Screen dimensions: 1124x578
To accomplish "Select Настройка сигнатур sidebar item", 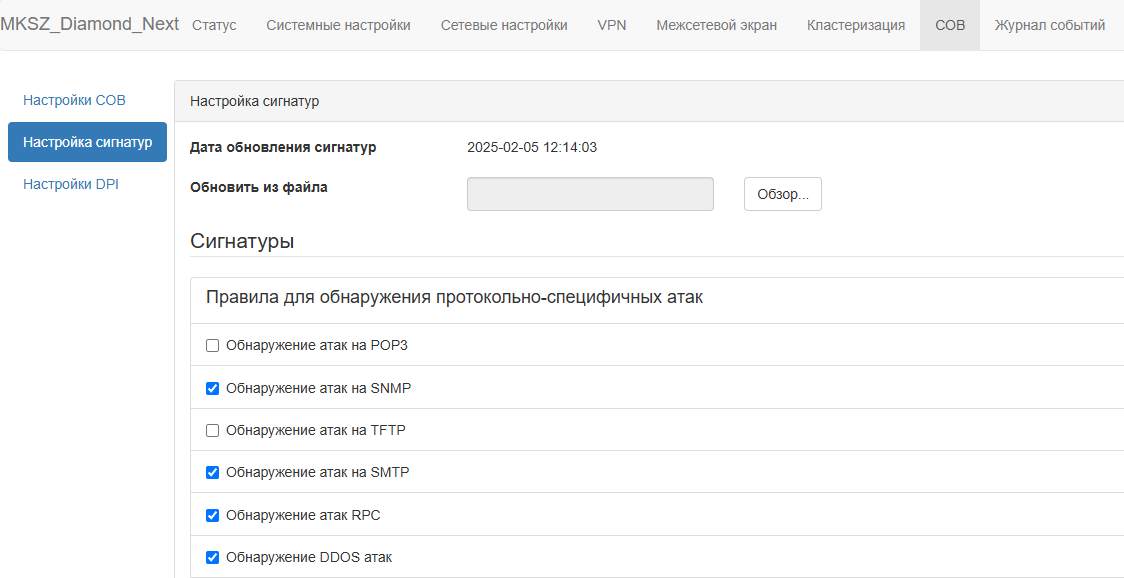I will [87, 142].
